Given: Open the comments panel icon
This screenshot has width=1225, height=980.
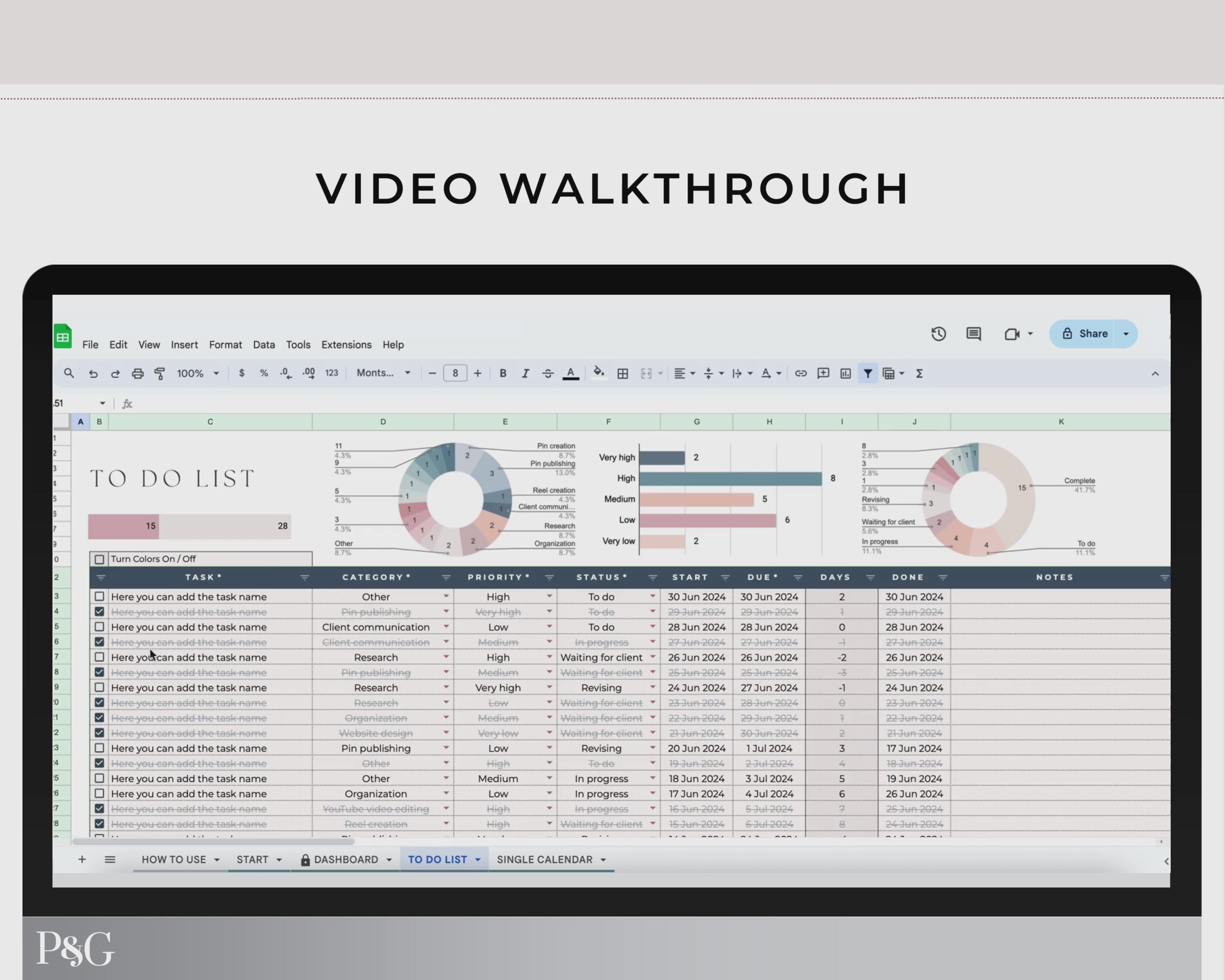Looking at the screenshot, I should click(x=974, y=334).
